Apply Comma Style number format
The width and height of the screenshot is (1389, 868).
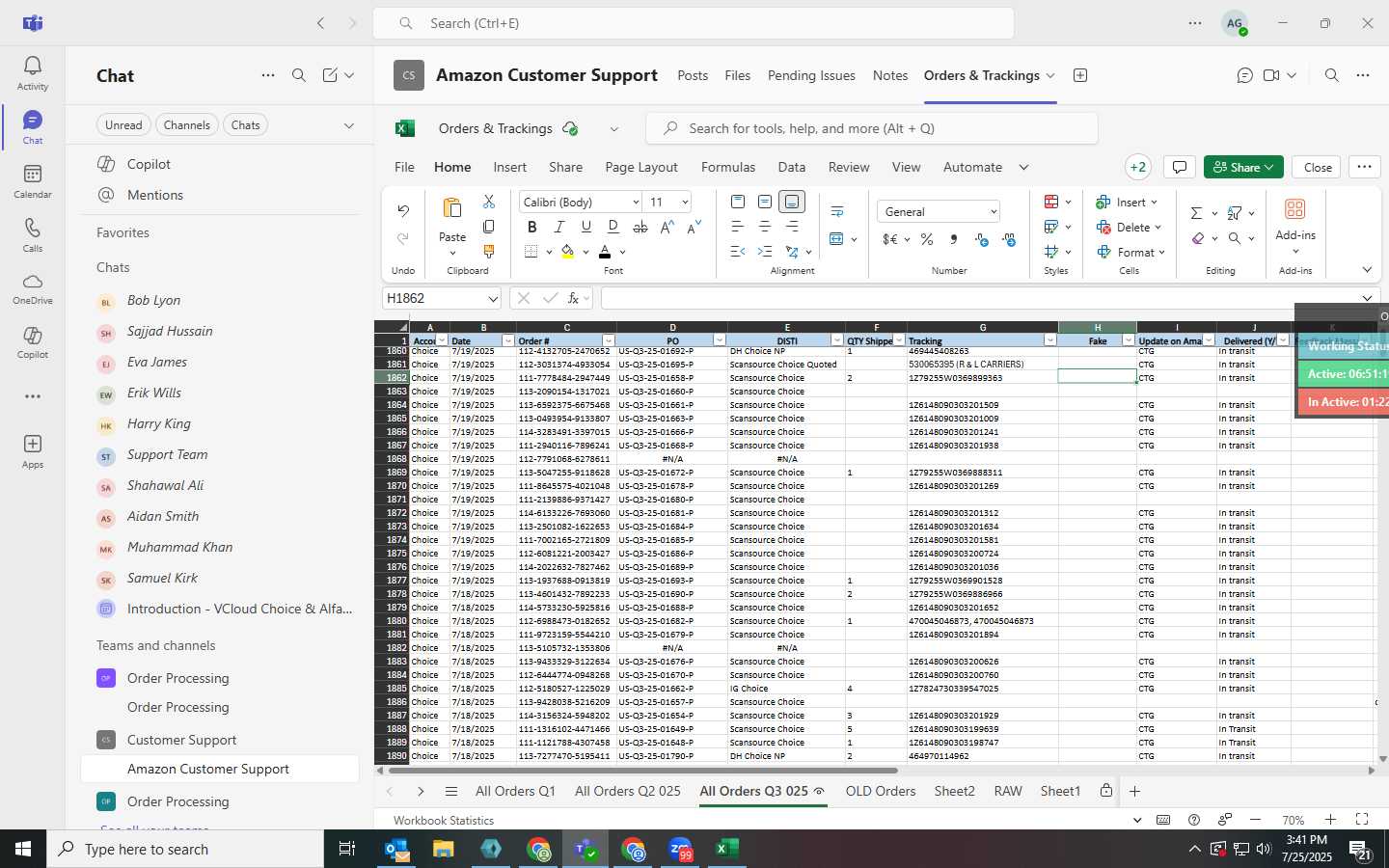coord(954,239)
